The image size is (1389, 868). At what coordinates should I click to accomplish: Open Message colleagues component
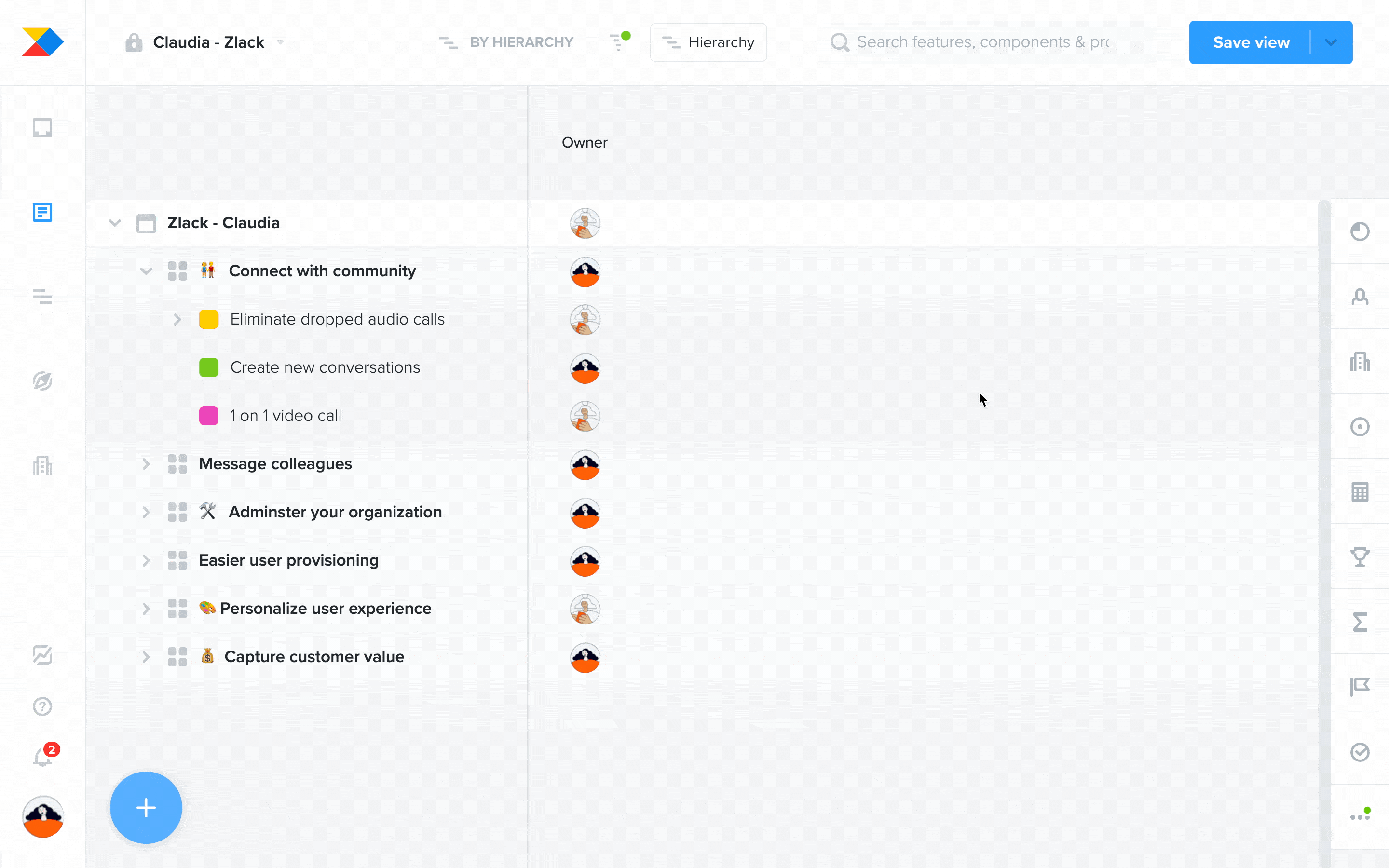[x=275, y=464]
